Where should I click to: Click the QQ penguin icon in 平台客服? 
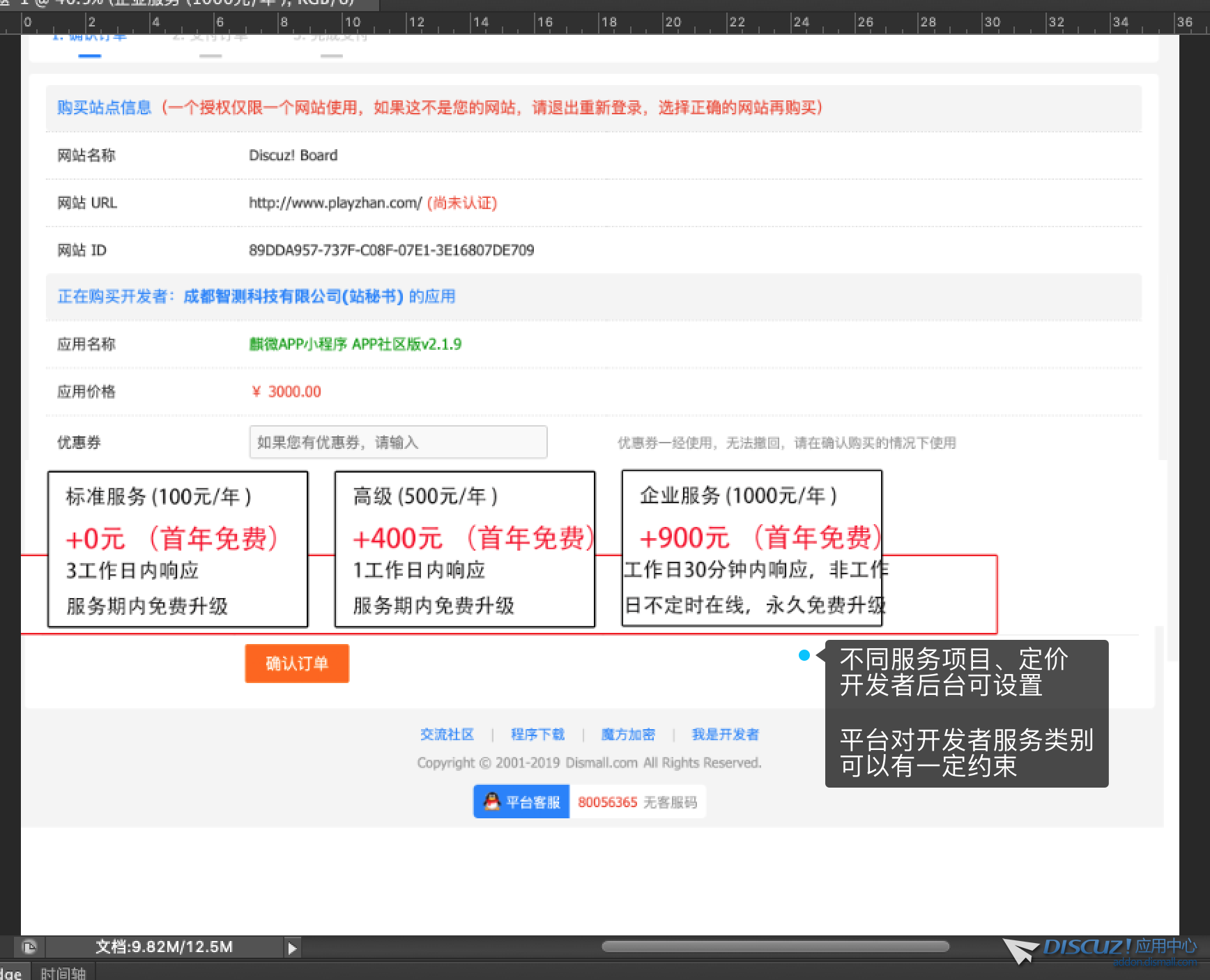tap(492, 802)
